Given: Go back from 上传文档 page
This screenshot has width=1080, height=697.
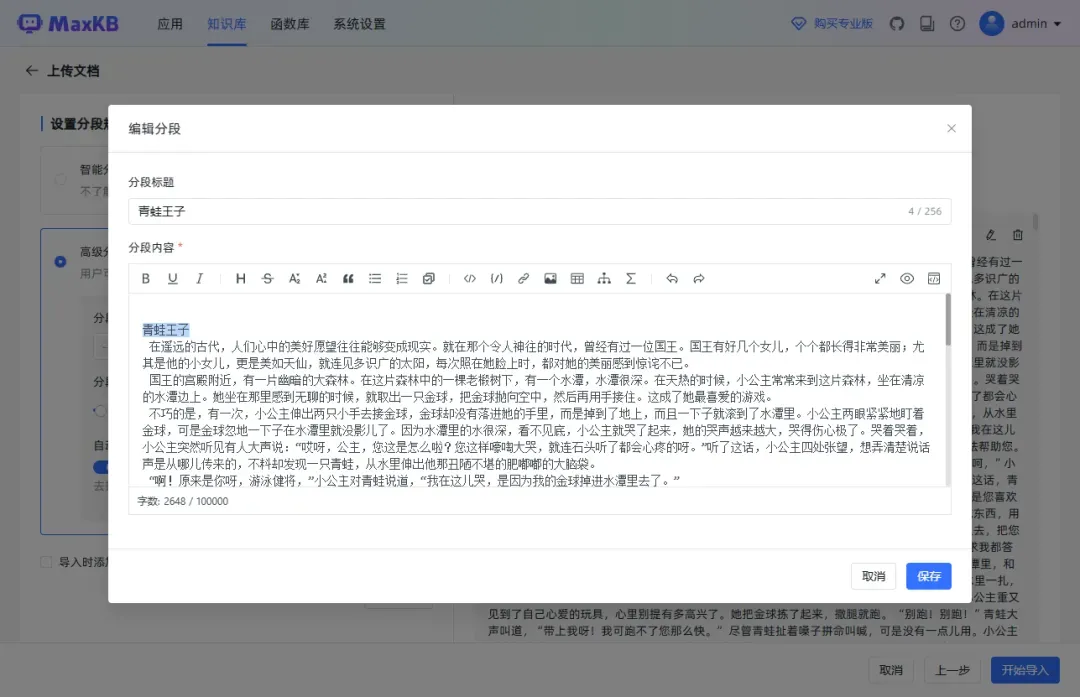Looking at the screenshot, I should click(x=31, y=70).
